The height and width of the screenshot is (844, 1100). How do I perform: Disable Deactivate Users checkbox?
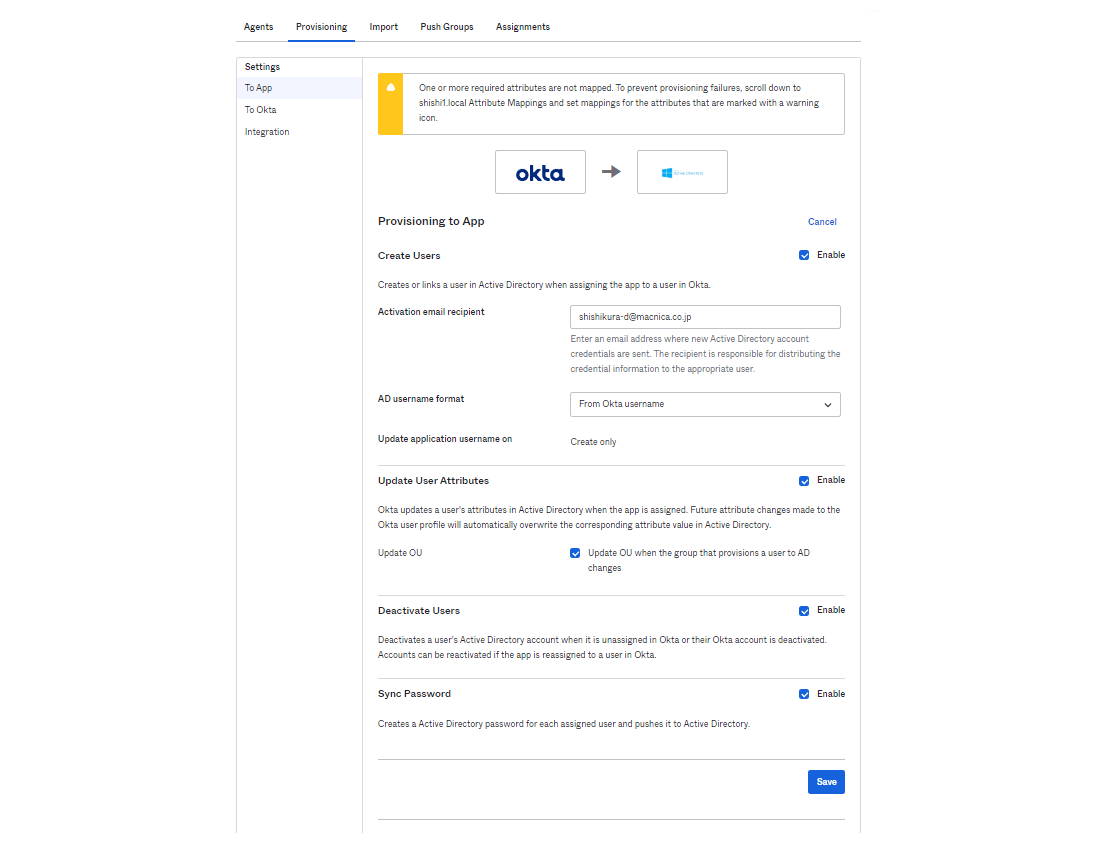pos(804,611)
